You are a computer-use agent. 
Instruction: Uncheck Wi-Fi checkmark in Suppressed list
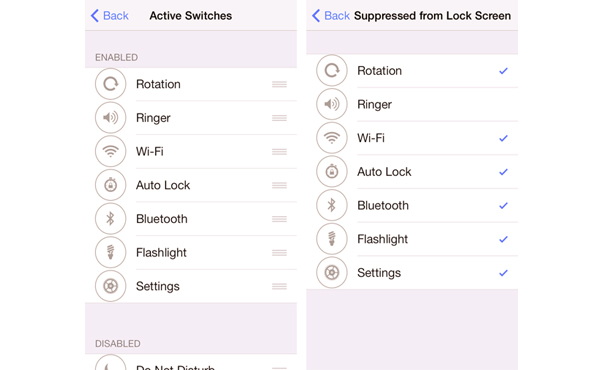(x=503, y=138)
